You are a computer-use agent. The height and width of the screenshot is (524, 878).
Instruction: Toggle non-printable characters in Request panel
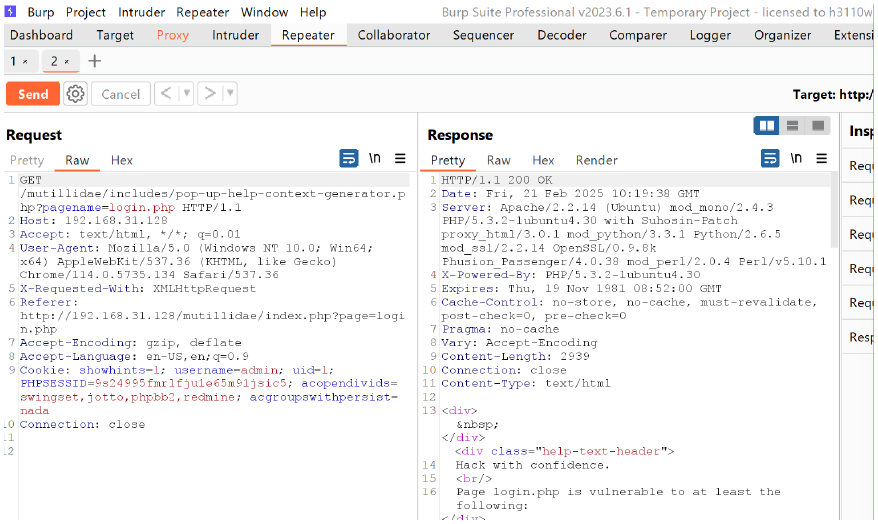375,158
